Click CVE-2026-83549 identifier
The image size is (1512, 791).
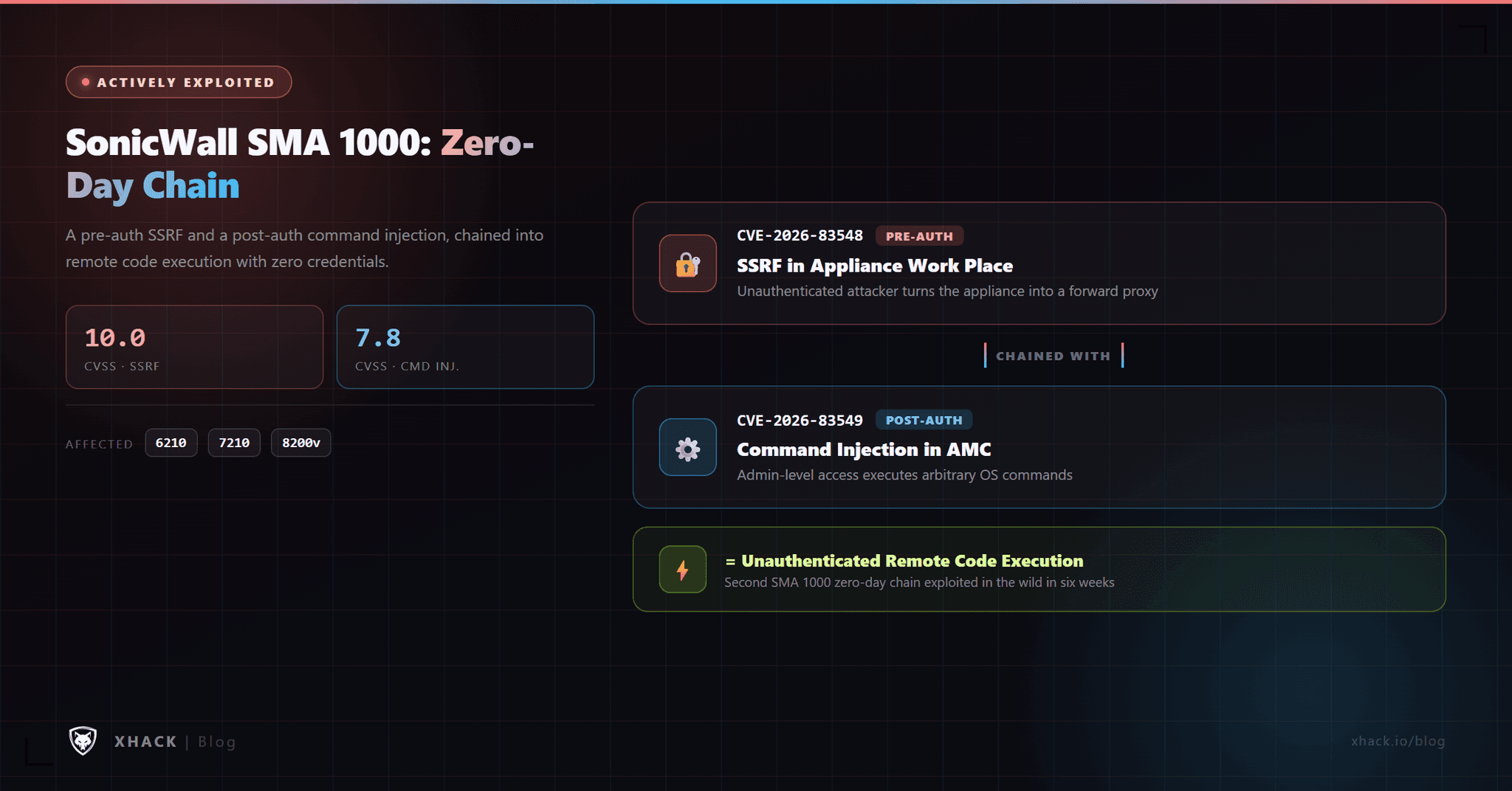(800, 420)
